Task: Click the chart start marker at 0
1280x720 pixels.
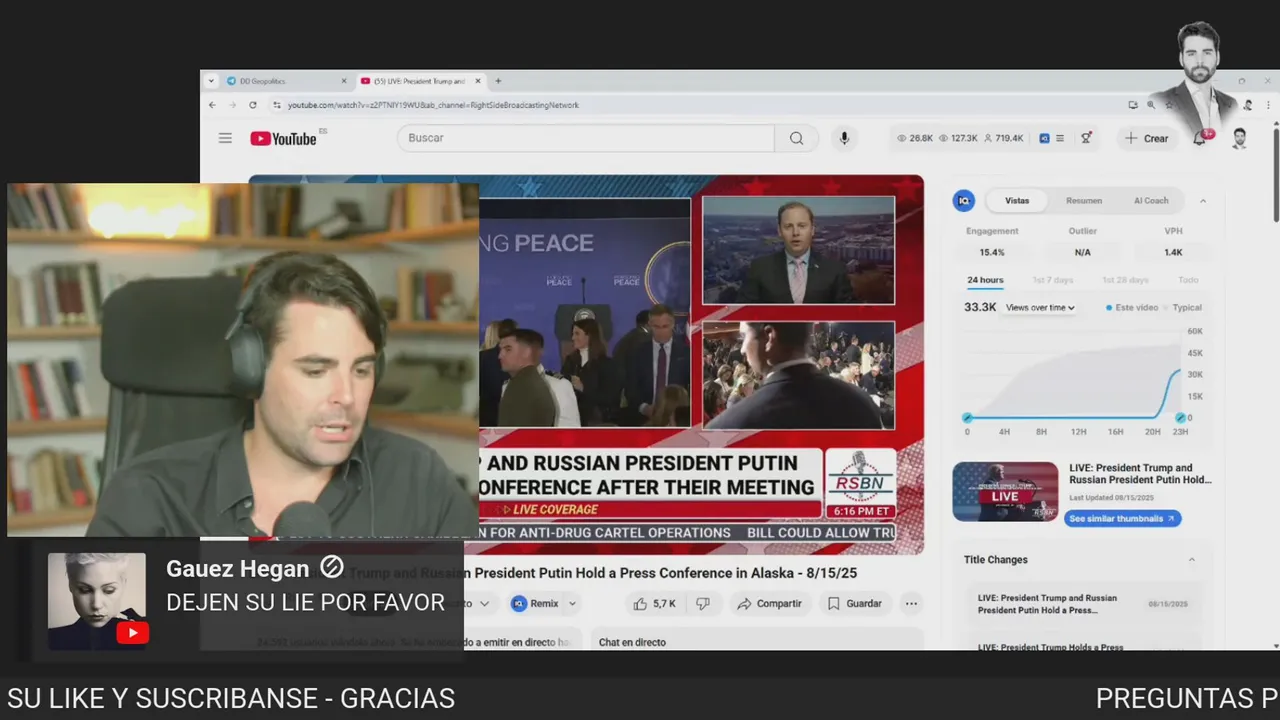Action: (x=967, y=417)
